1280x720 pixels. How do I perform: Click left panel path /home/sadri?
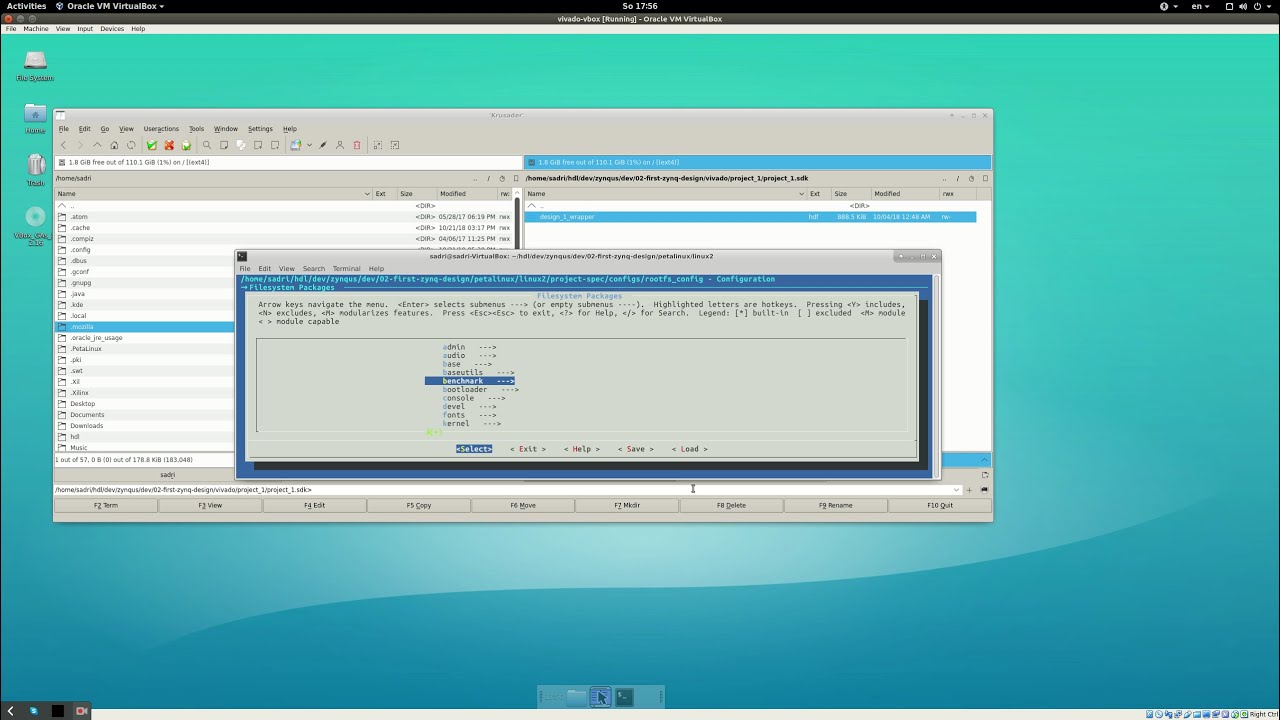(x=74, y=178)
